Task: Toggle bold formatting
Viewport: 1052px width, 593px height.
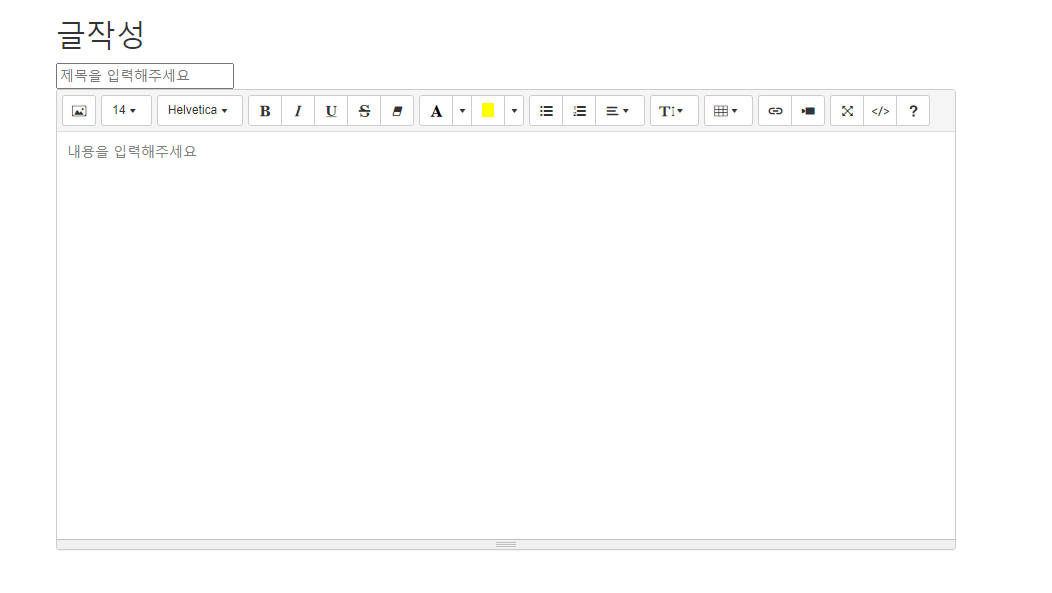Action: (x=265, y=111)
